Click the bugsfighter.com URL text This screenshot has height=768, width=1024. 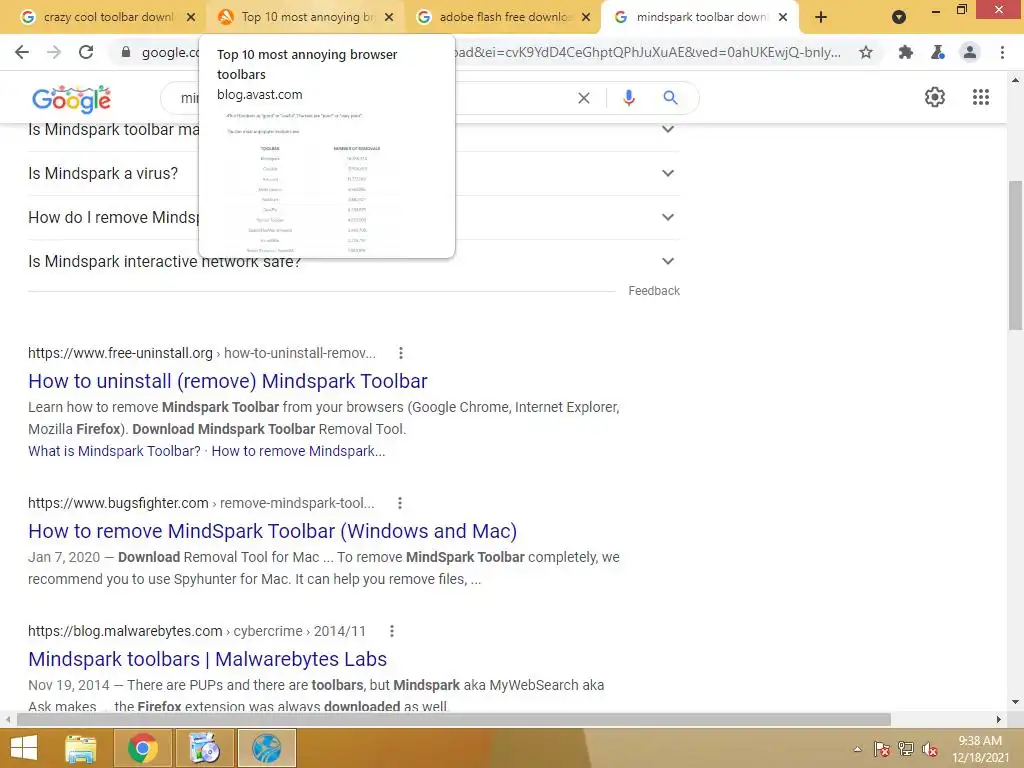coord(201,504)
